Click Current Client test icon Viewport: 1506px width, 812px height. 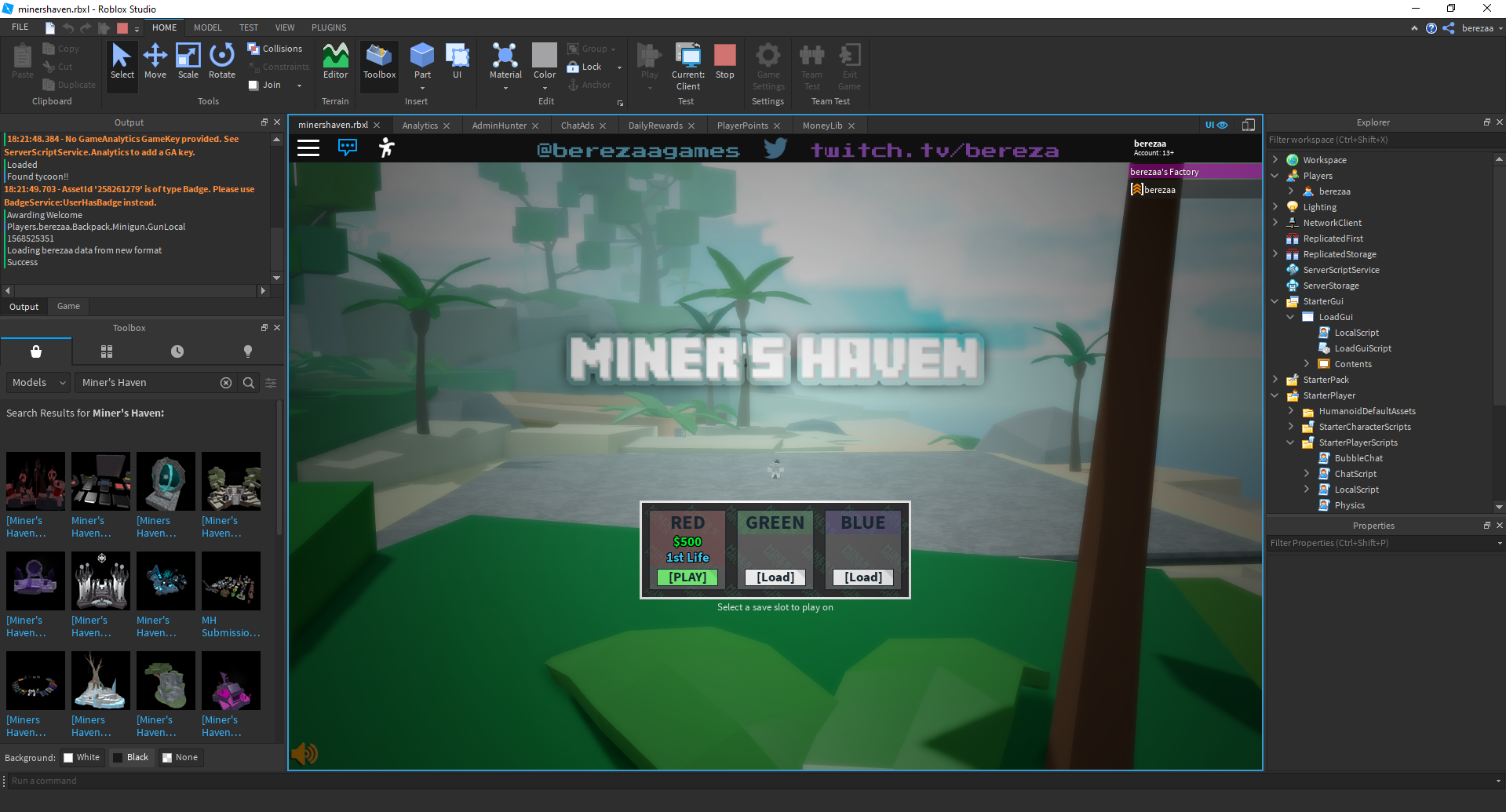coord(688,67)
